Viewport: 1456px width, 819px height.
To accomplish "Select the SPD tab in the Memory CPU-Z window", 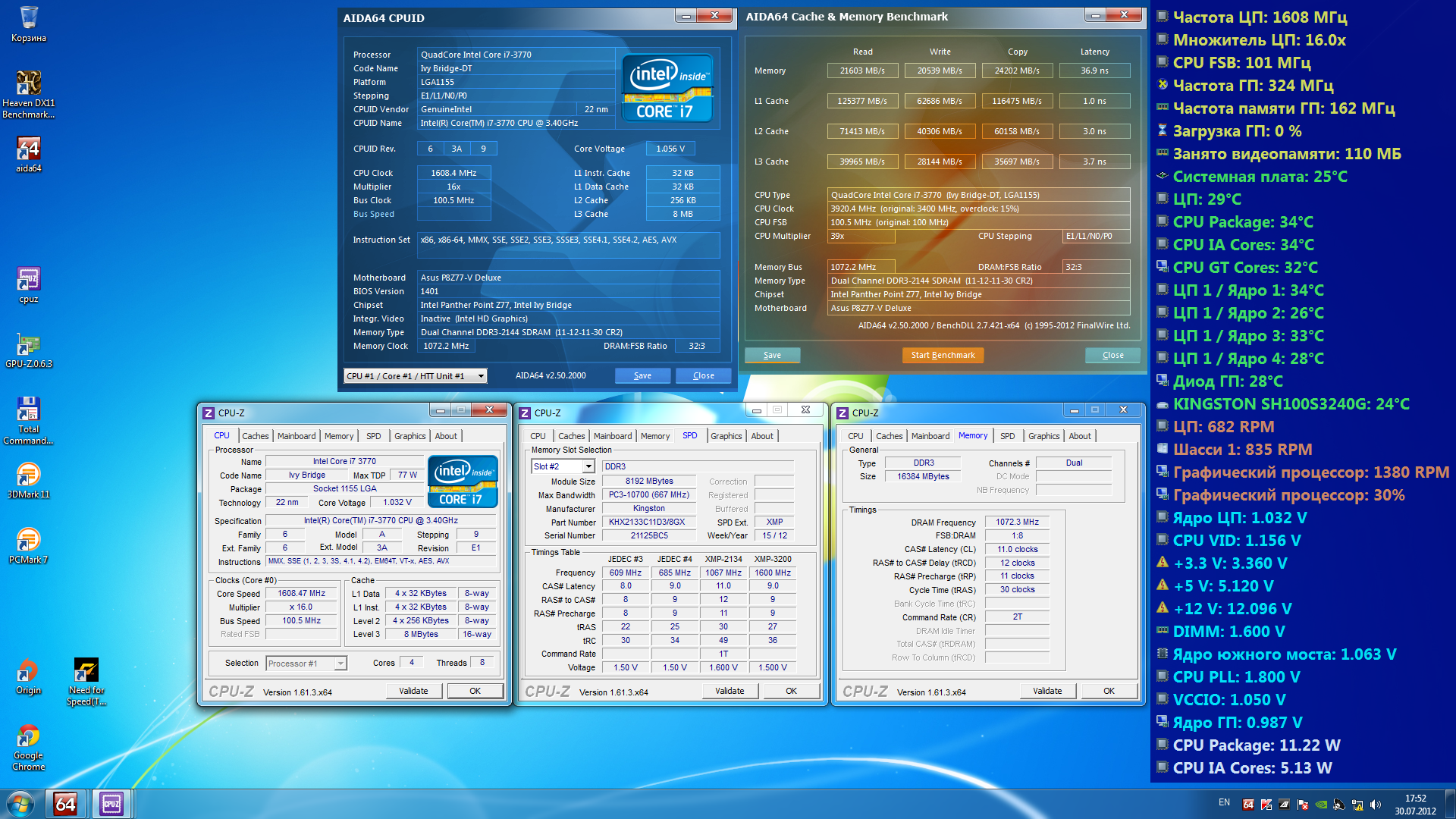I will click(1007, 436).
